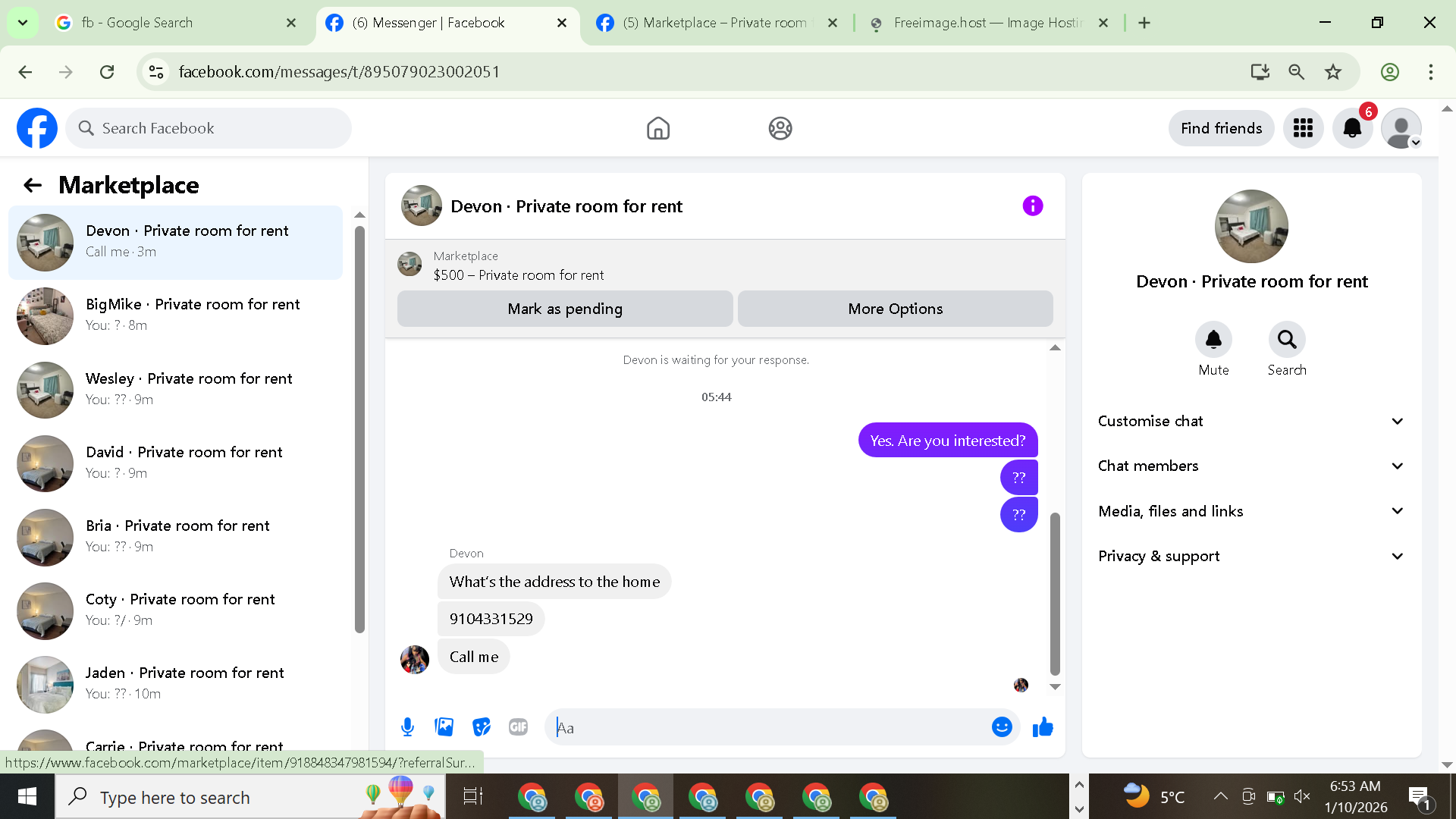The width and height of the screenshot is (1456, 819).
Task: Expand the Customise chat section
Action: click(1251, 421)
